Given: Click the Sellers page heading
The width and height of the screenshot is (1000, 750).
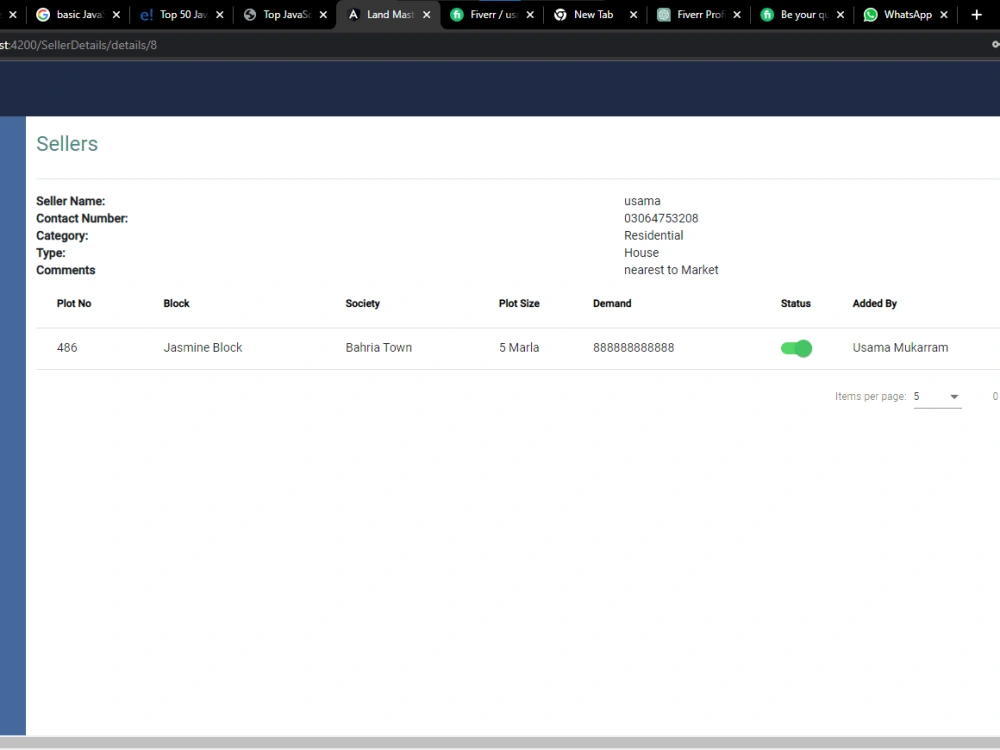Looking at the screenshot, I should (x=67, y=144).
